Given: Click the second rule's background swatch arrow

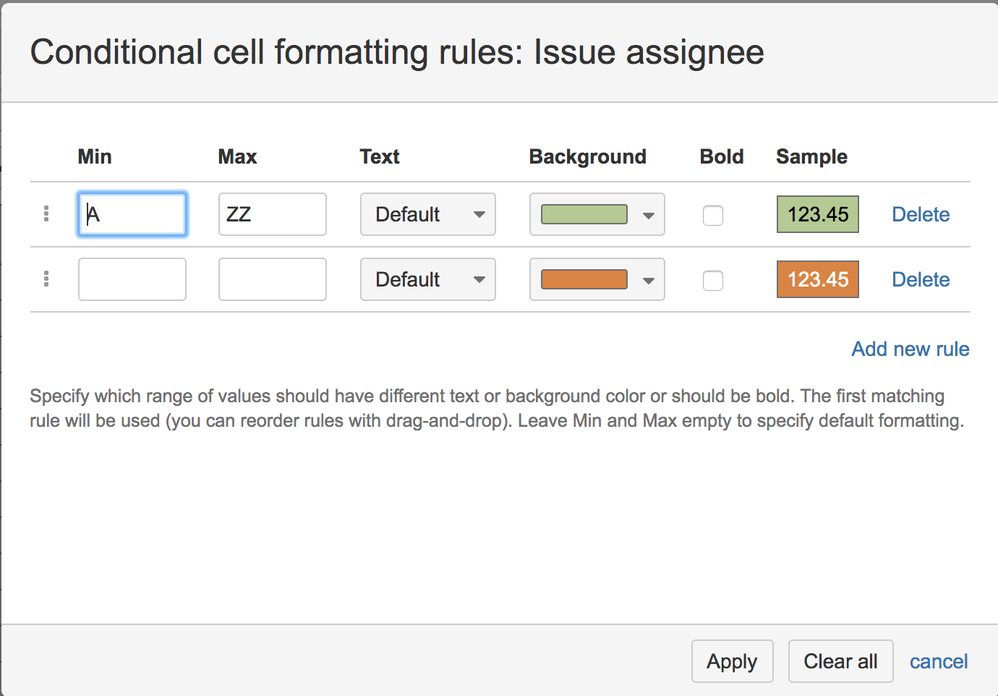Looking at the screenshot, I should (x=650, y=279).
